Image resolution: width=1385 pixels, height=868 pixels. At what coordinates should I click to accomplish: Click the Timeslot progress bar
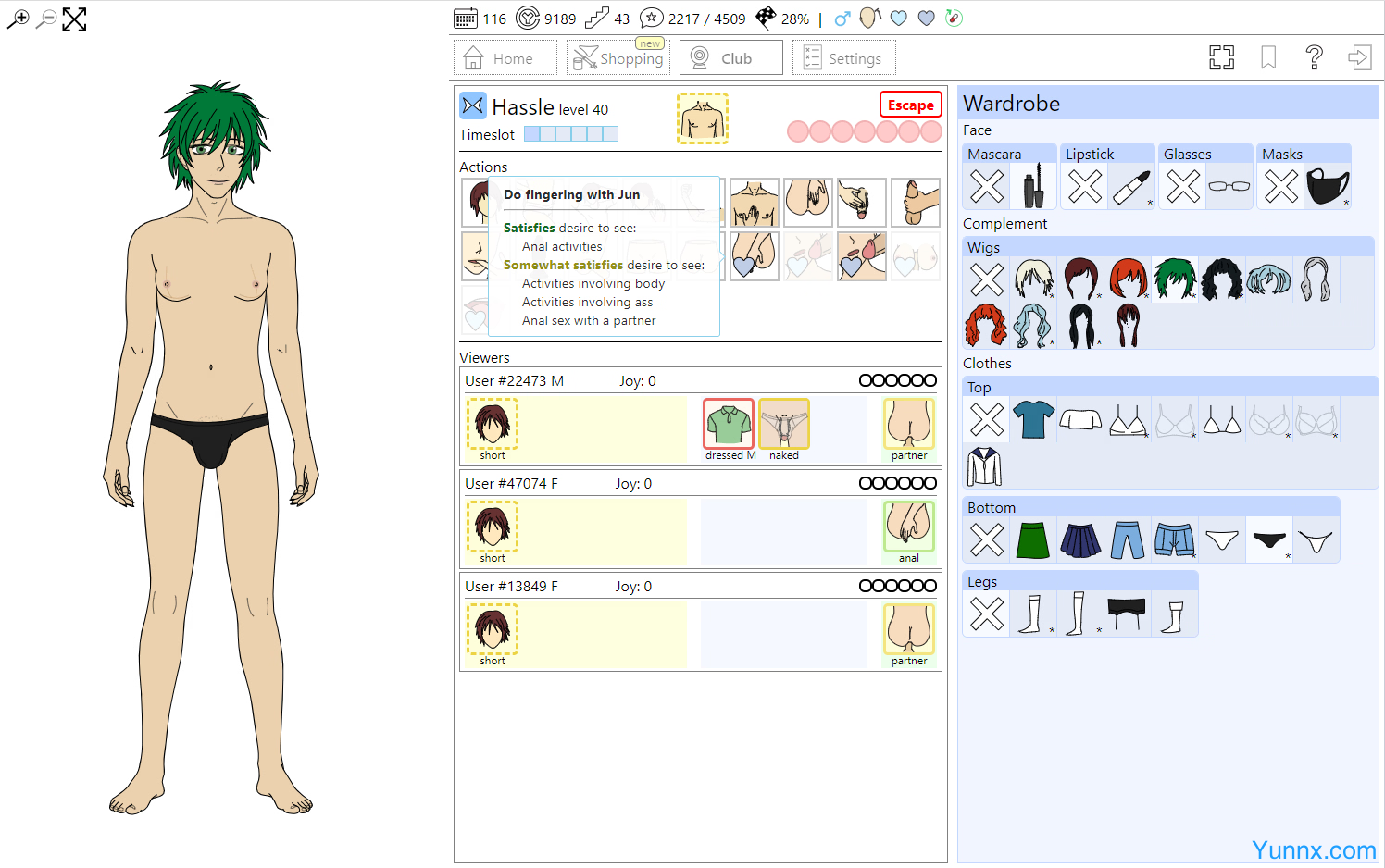[571, 134]
